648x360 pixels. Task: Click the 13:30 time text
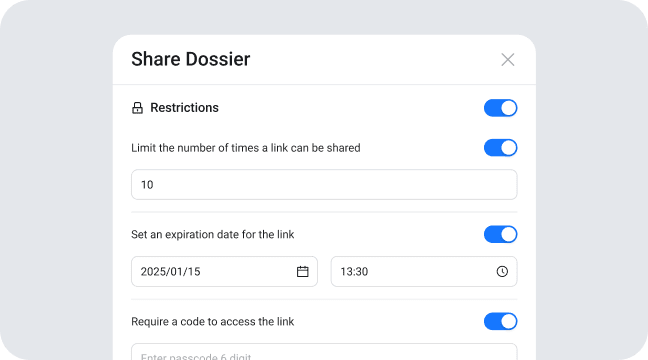(x=354, y=272)
